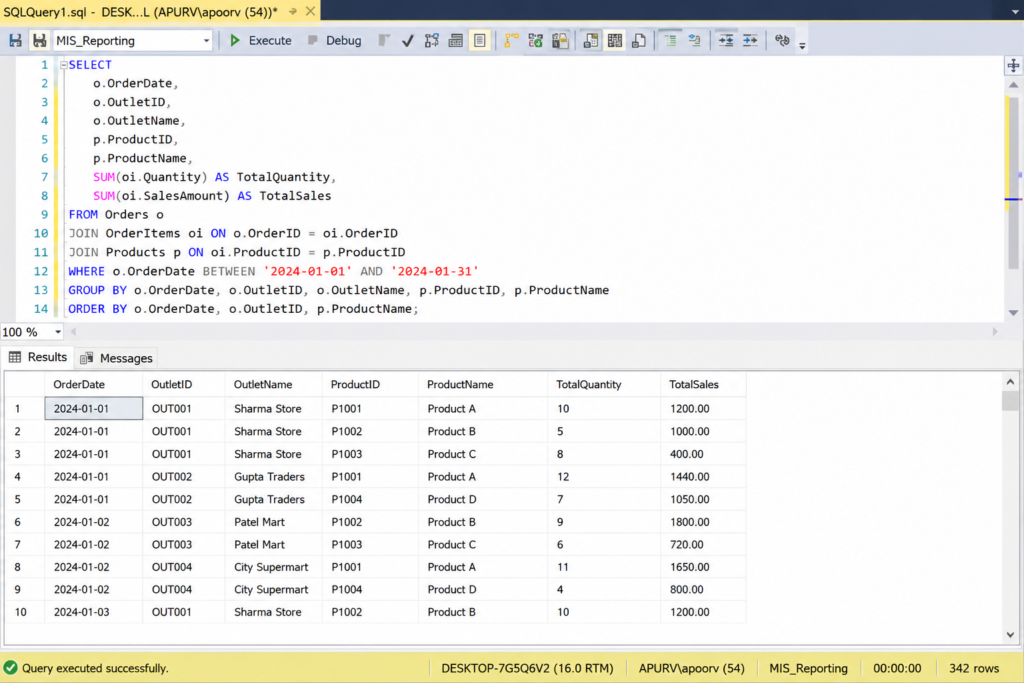Click the TotalSales column header
This screenshot has height=683, width=1024.
point(703,385)
